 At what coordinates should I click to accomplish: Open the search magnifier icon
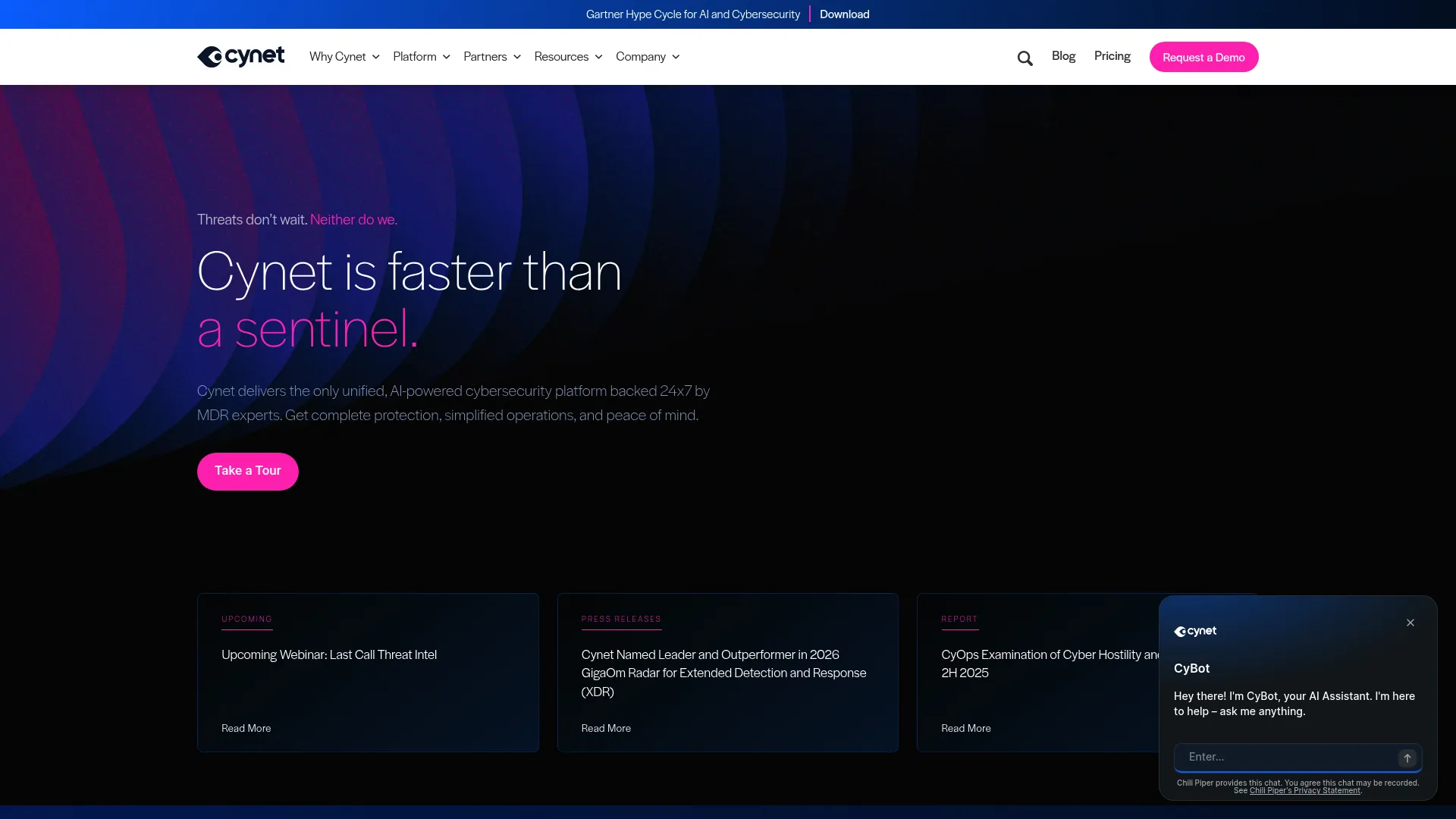click(1025, 58)
